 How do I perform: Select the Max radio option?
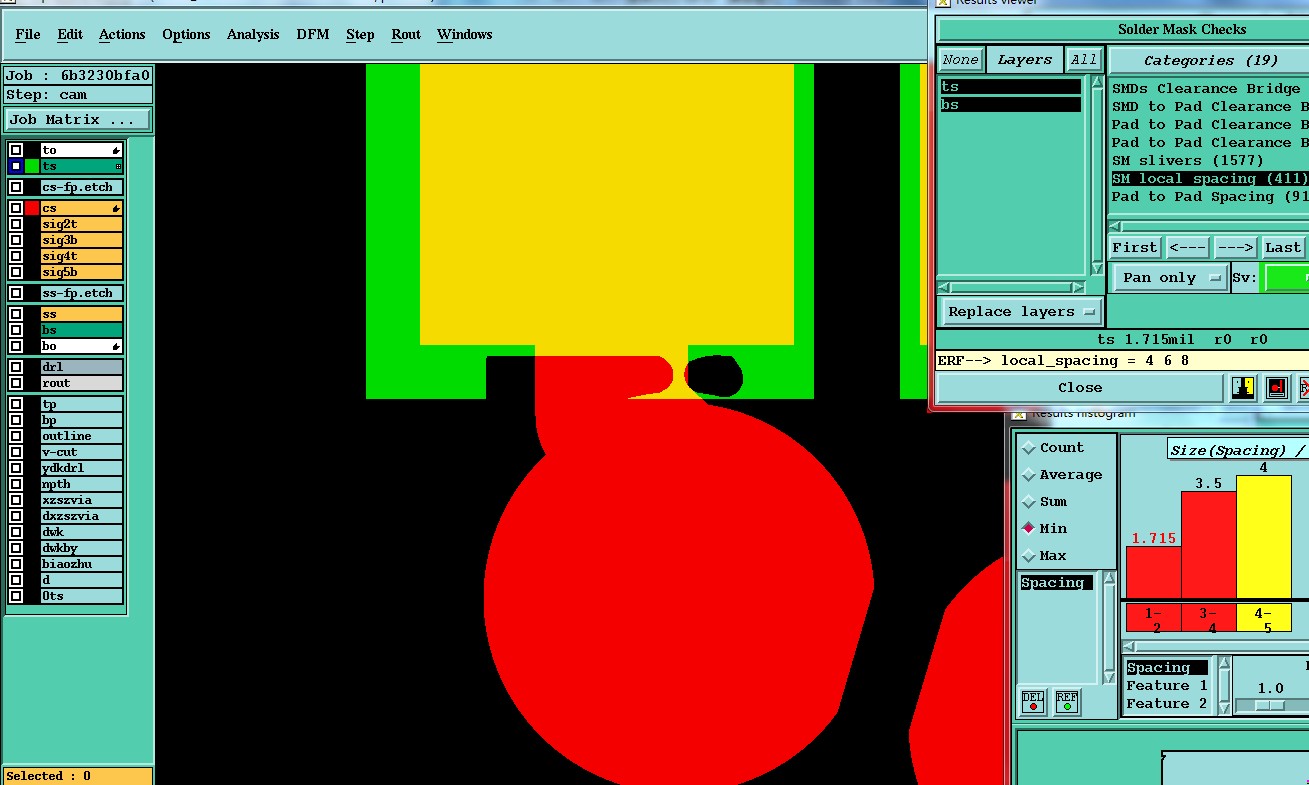(x=1029, y=556)
